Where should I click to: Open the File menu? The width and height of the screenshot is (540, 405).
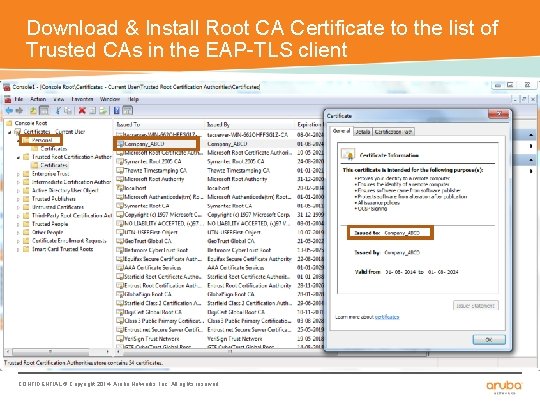point(19,99)
